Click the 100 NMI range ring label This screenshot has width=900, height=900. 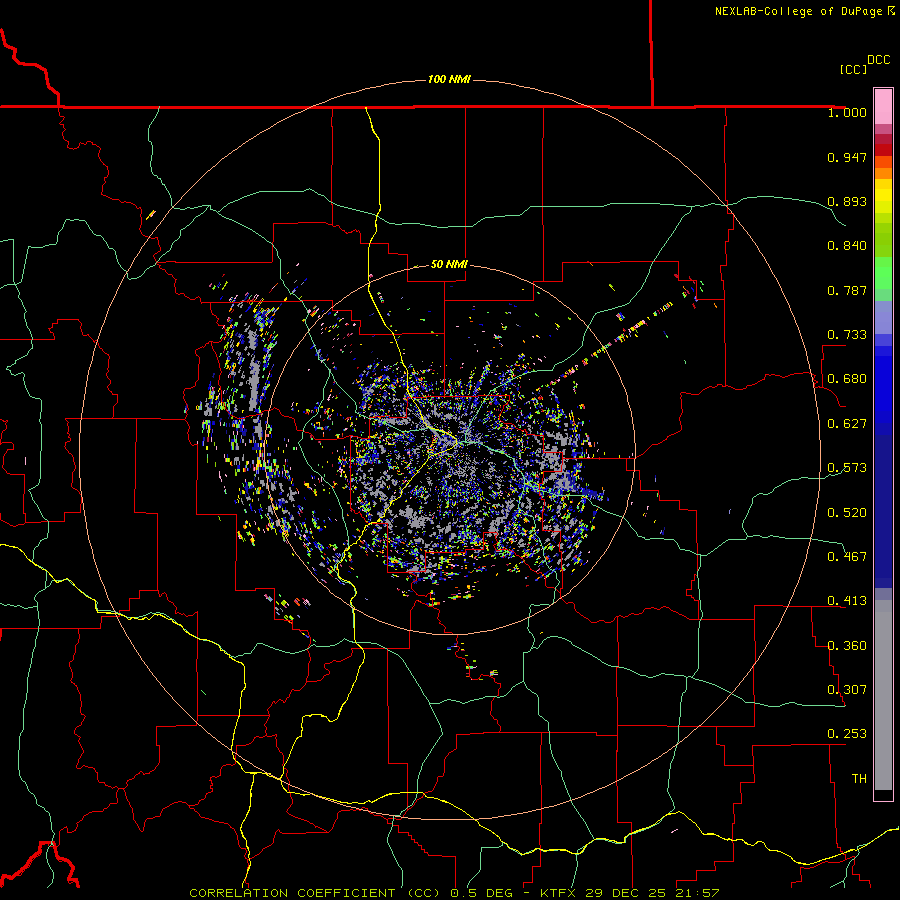point(449,79)
